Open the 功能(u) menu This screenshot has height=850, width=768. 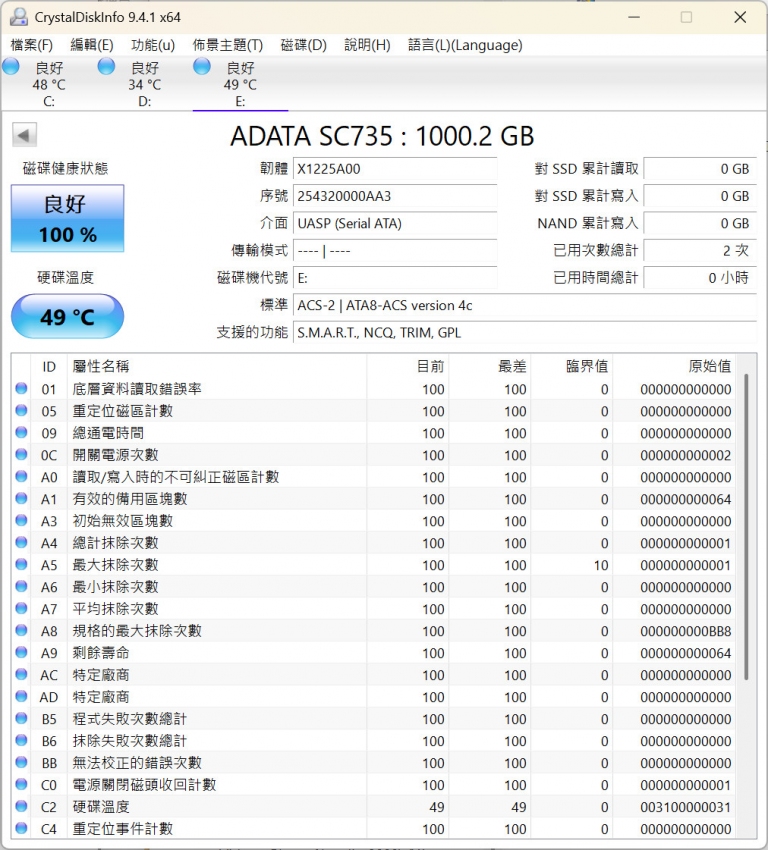coord(153,45)
